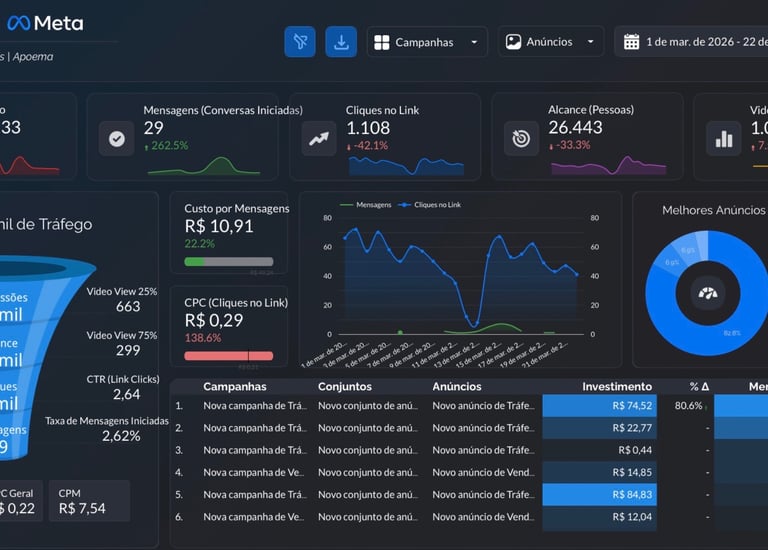Viewport: 768px width, 550px height.
Task: Expand Campanhas filter via its arrow
Action: [474, 42]
